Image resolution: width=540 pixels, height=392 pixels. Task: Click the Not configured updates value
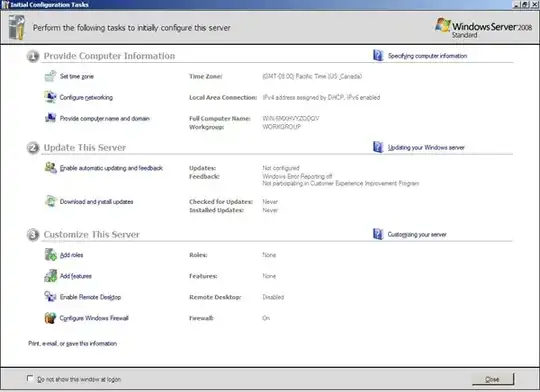(281, 168)
